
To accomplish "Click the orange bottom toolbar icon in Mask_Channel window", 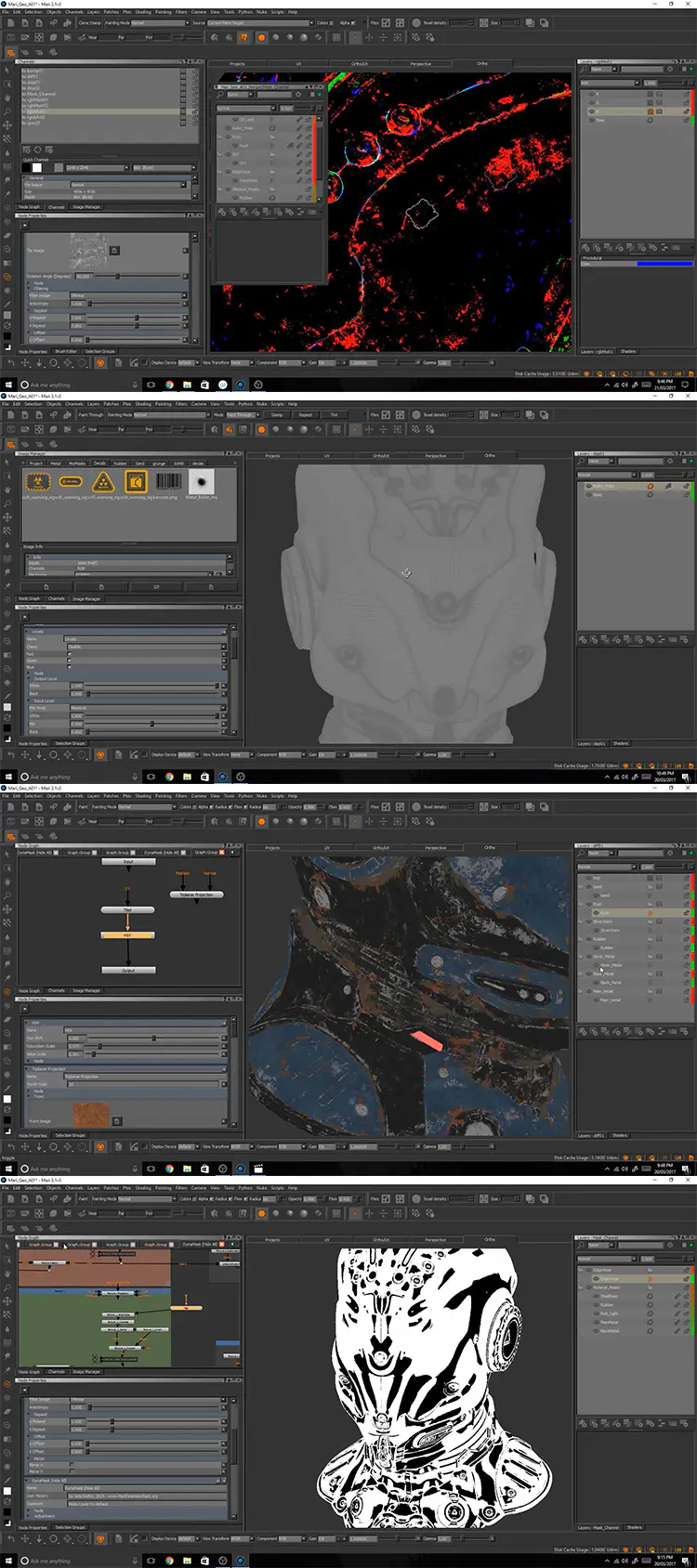I will point(100,1539).
